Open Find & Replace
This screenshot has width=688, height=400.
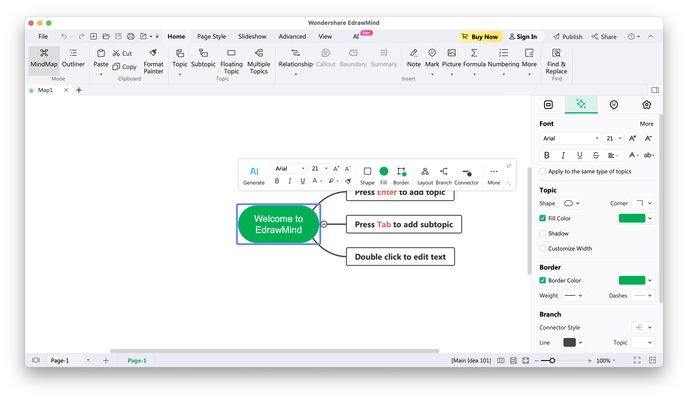tap(556, 61)
